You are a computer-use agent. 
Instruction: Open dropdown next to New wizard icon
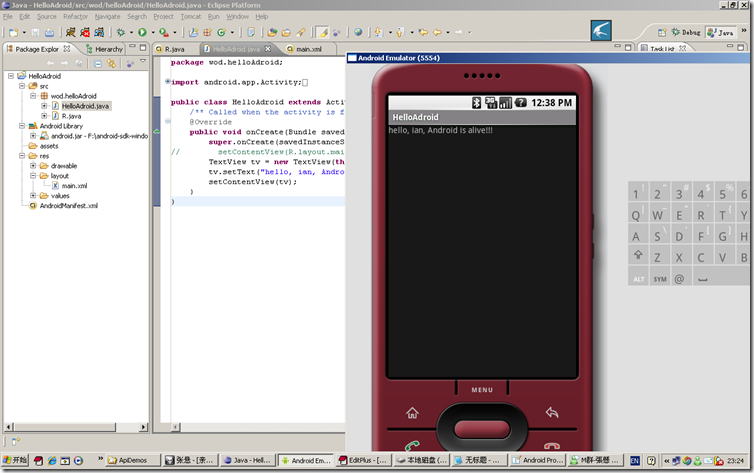tap(24, 32)
